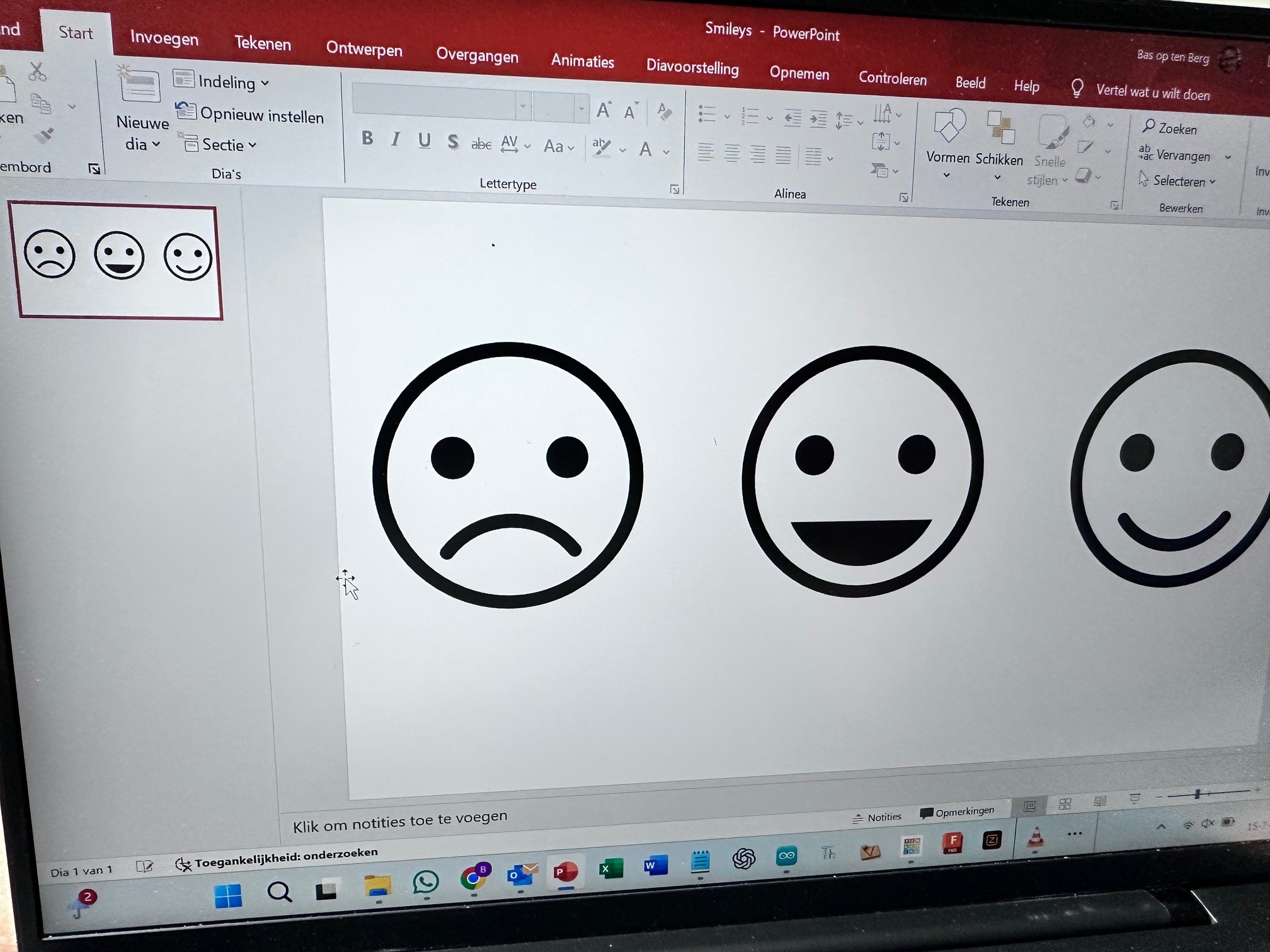Viewport: 1270px width, 952px height.
Task: Switch to the Overgangen tab
Action: pyautogui.click(x=477, y=55)
